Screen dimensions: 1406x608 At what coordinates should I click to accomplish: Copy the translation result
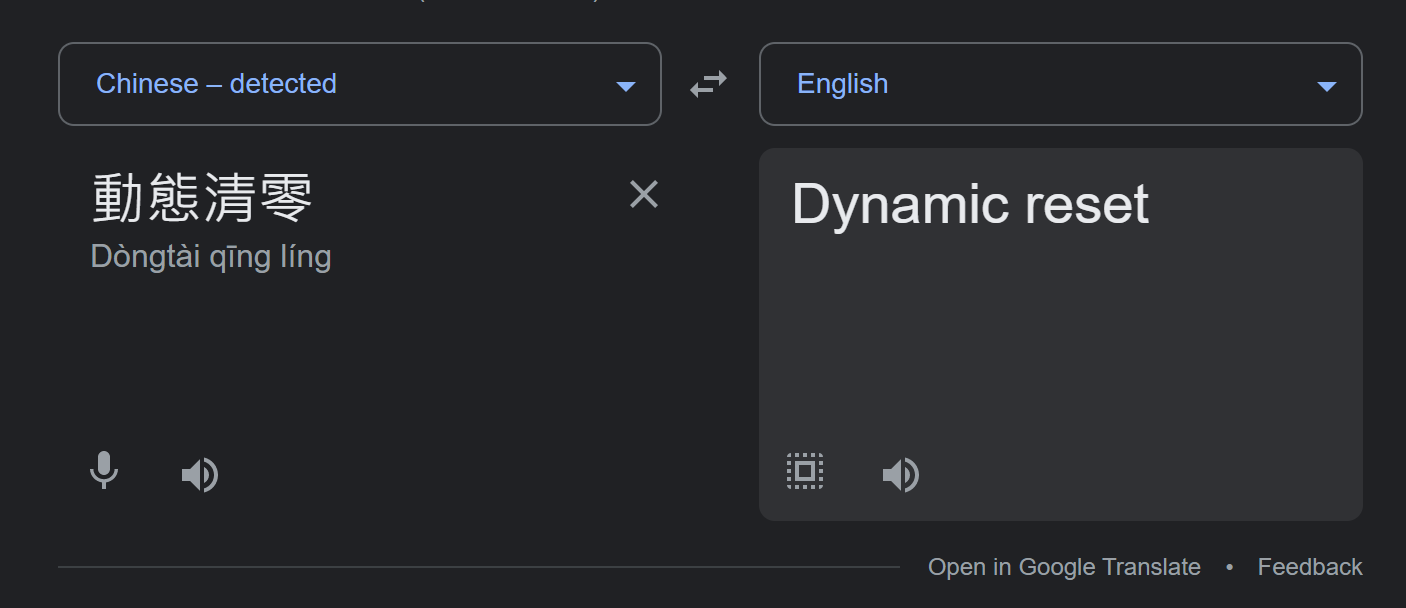pos(805,471)
